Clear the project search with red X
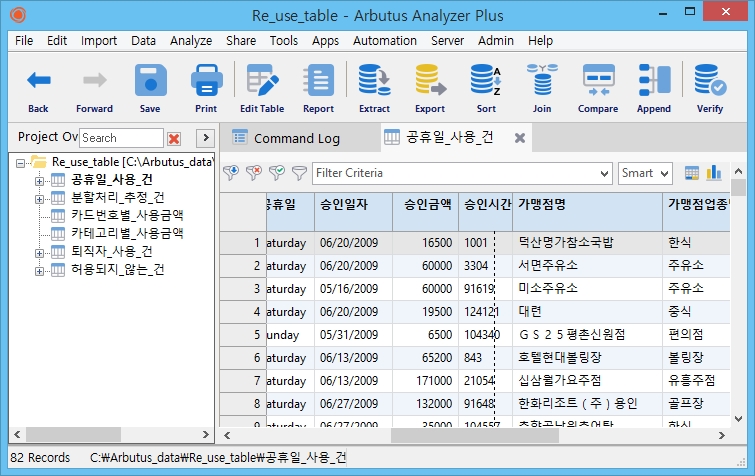The height and width of the screenshot is (476, 755). [x=174, y=139]
